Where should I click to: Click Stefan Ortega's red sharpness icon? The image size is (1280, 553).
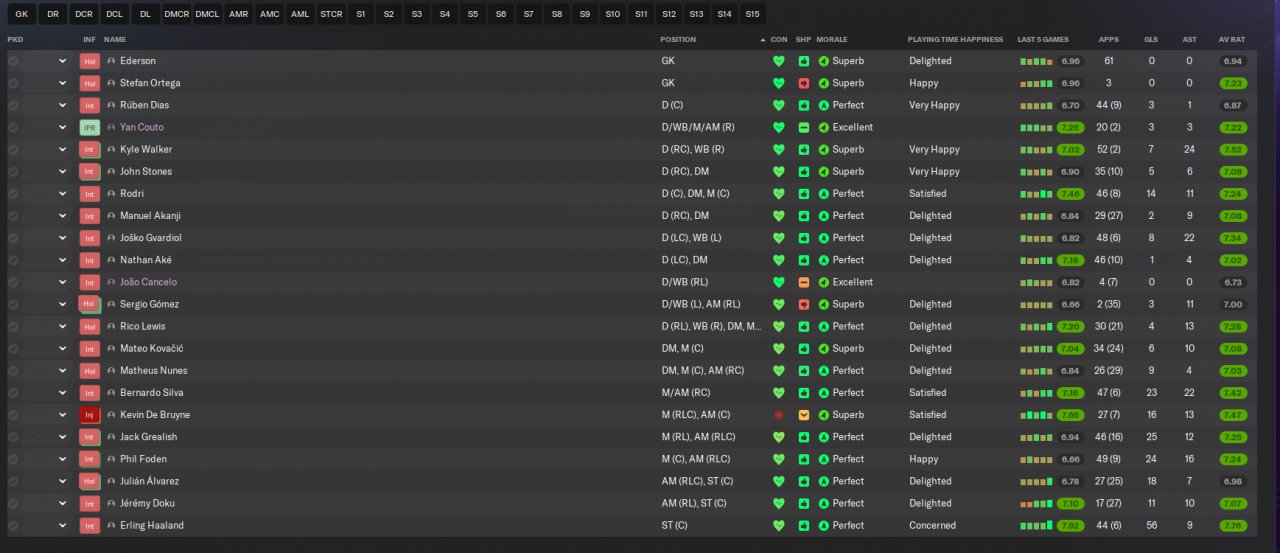804,83
